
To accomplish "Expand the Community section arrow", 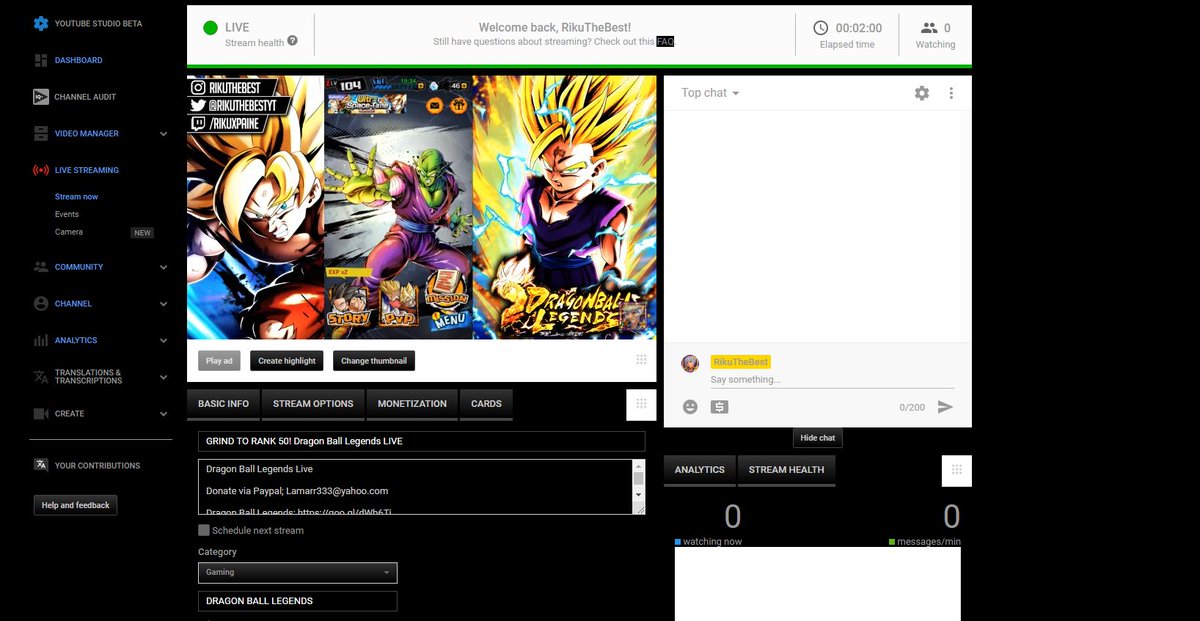I will (x=164, y=267).
